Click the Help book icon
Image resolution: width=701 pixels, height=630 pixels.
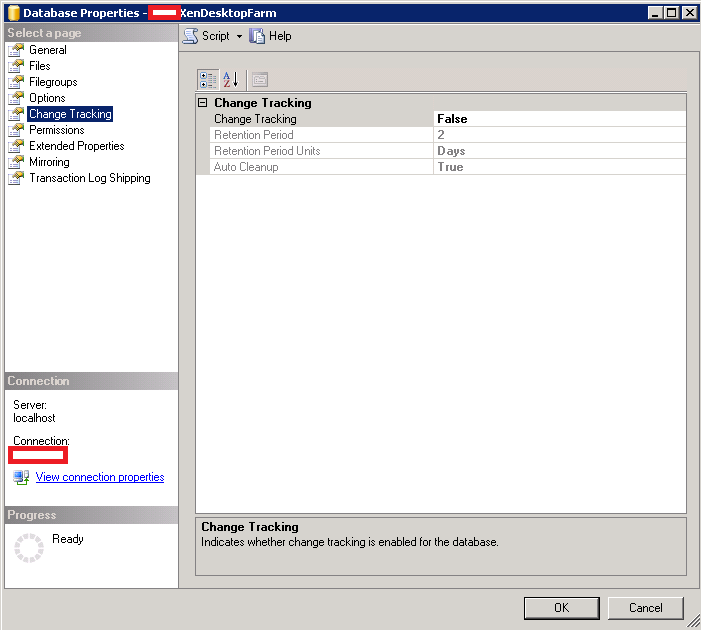[x=258, y=36]
